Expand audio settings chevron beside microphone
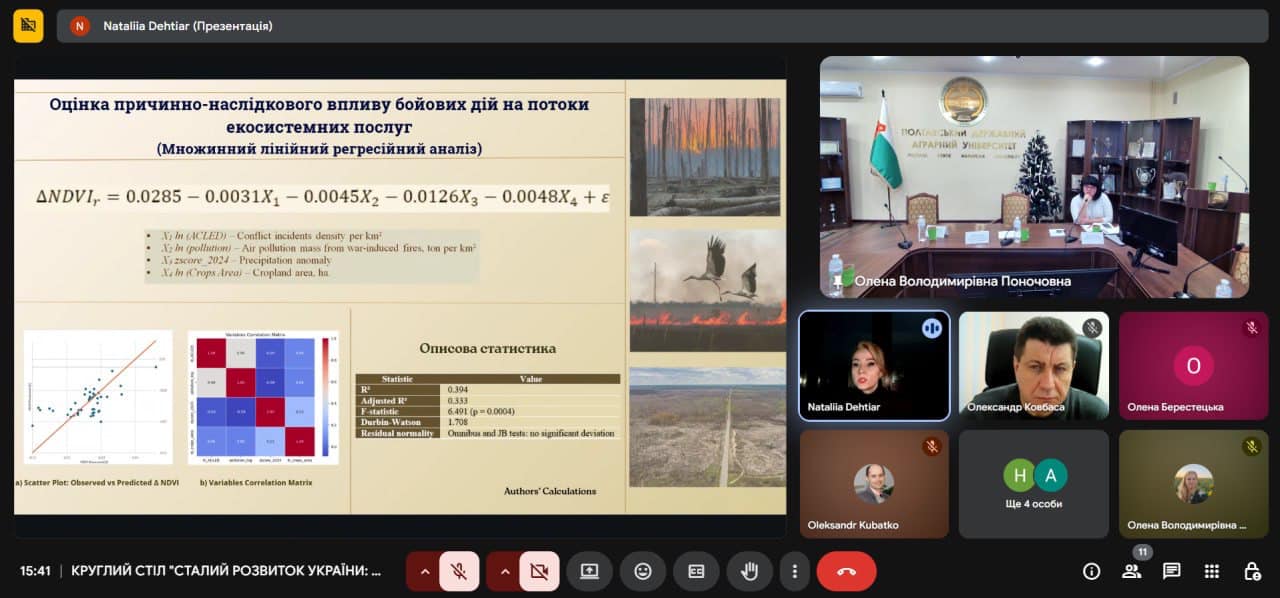Image resolution: width=1280 pixels, height=598 pixels. [425, 571]
